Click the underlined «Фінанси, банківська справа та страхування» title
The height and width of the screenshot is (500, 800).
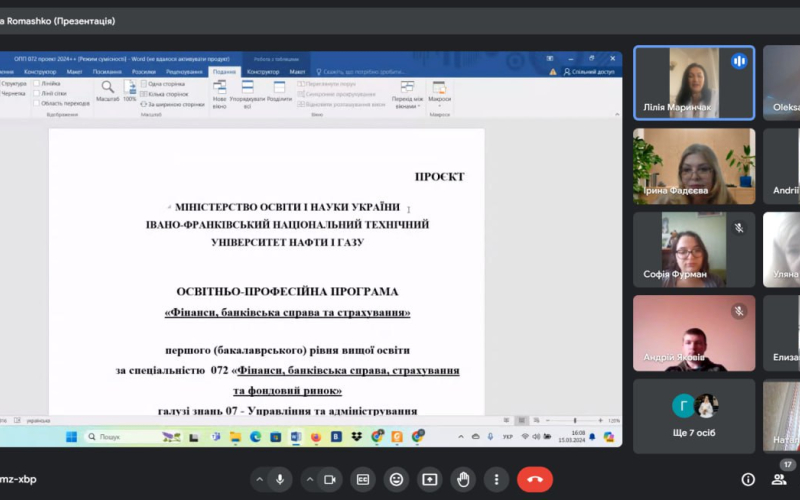(287, 312)
